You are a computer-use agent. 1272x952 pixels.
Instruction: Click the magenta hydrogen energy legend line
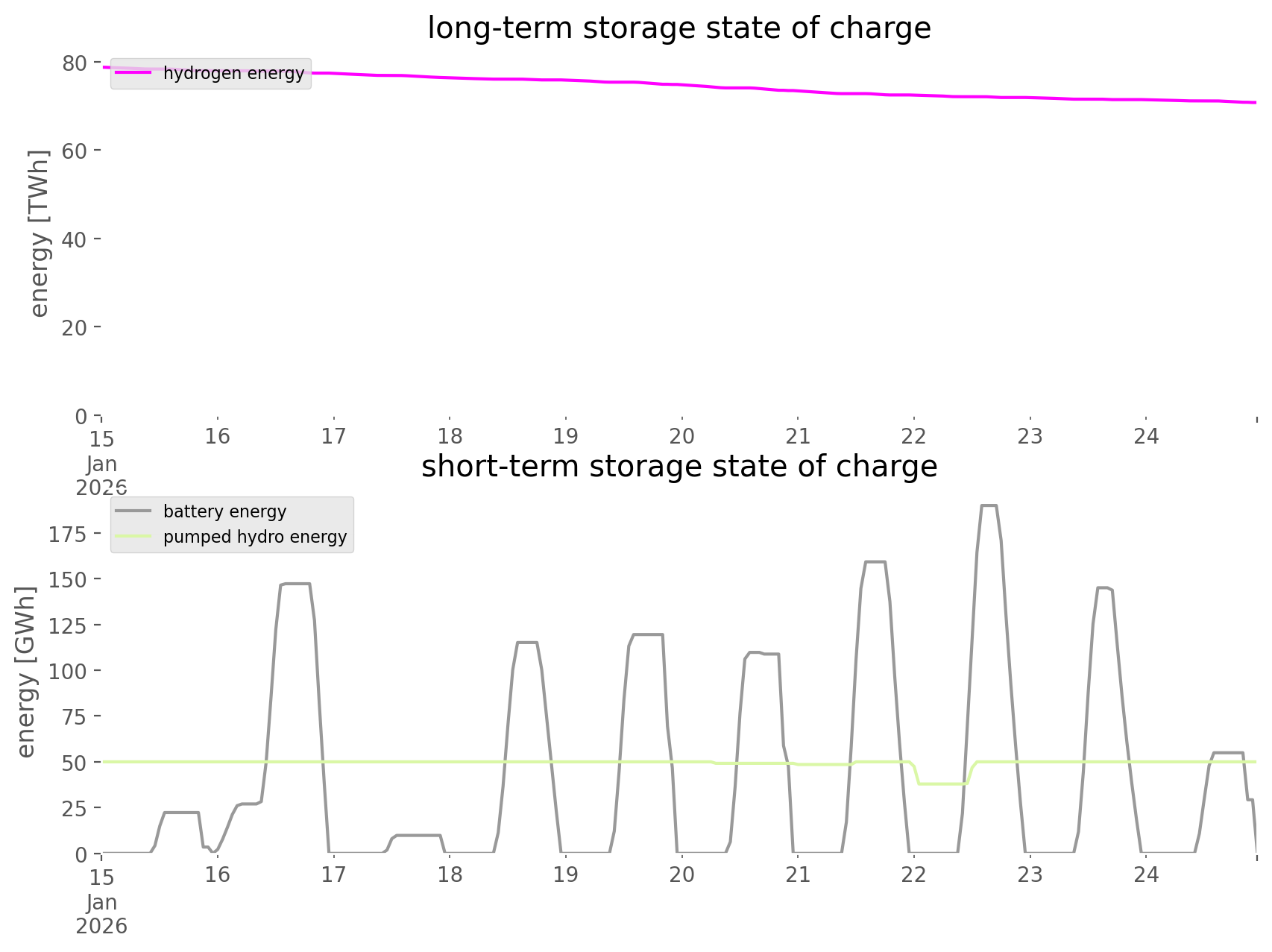[x=133, y=73]
